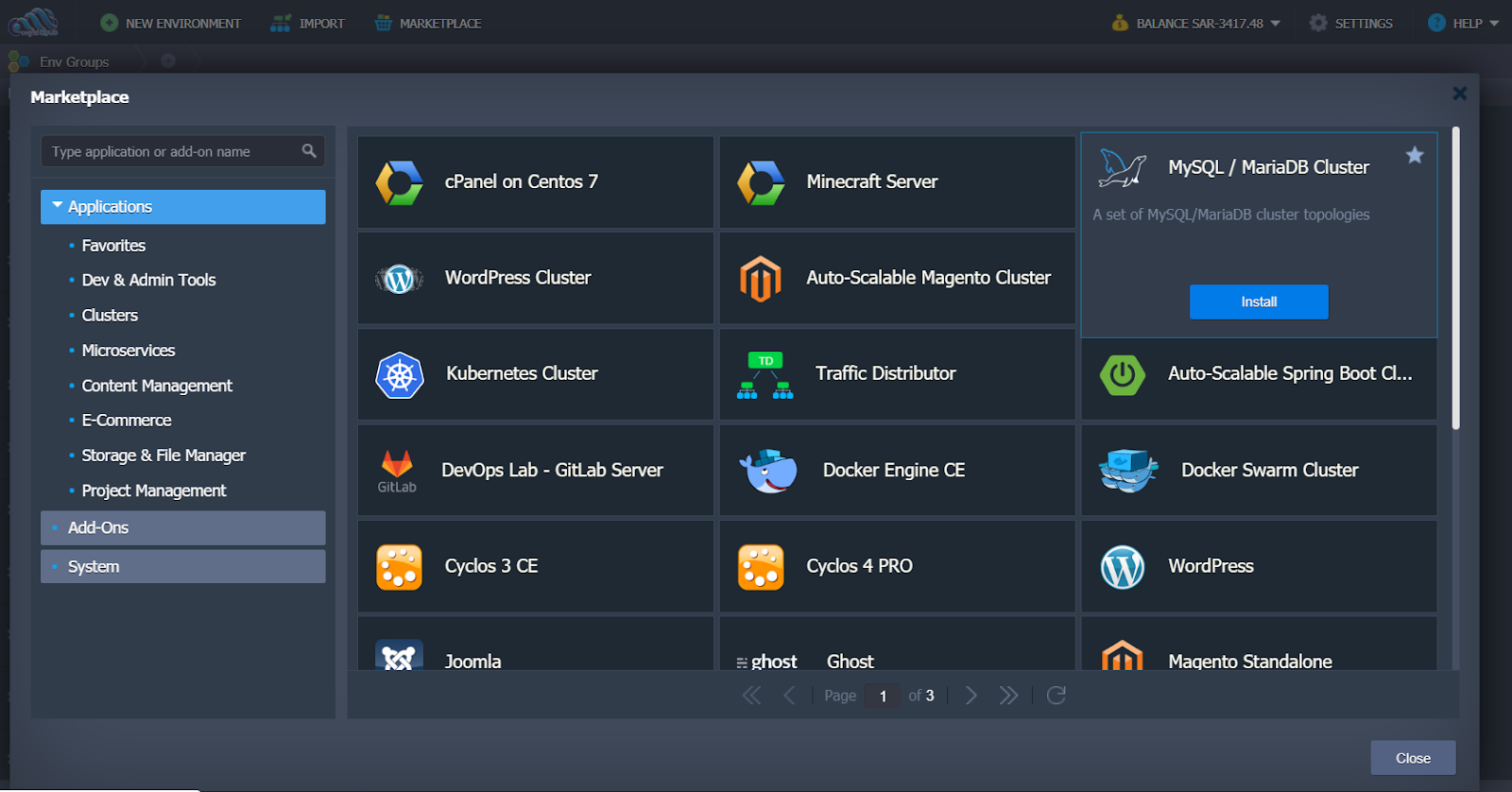Expand the System section

[183, 567]
